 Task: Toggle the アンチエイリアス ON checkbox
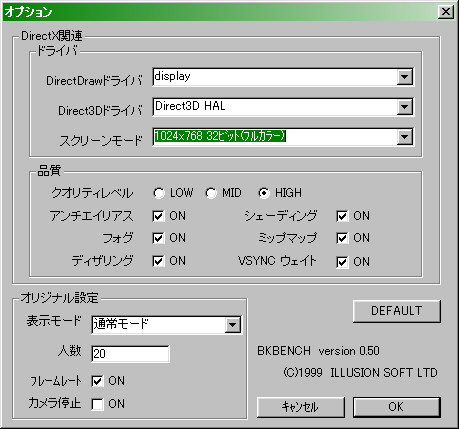pyautogui.click(x=158, y=216)
